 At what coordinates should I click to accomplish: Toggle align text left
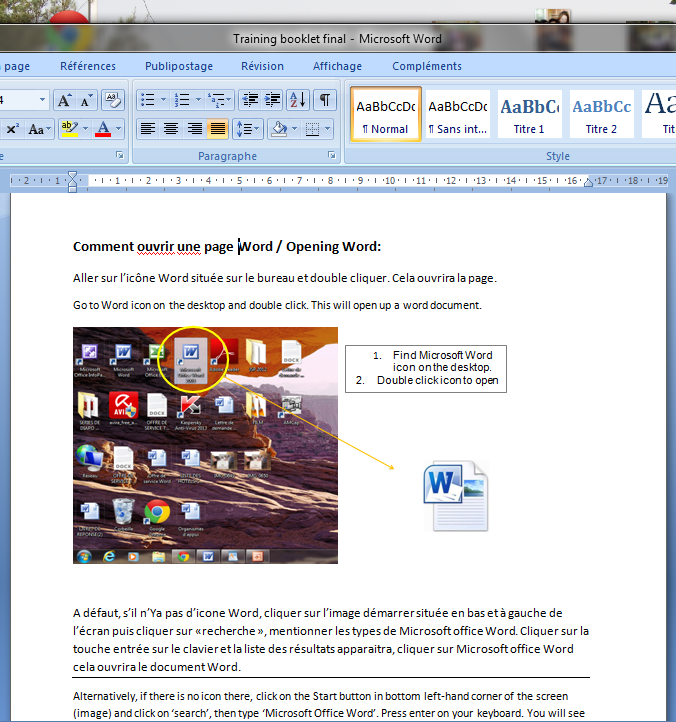tap(148, 129)
